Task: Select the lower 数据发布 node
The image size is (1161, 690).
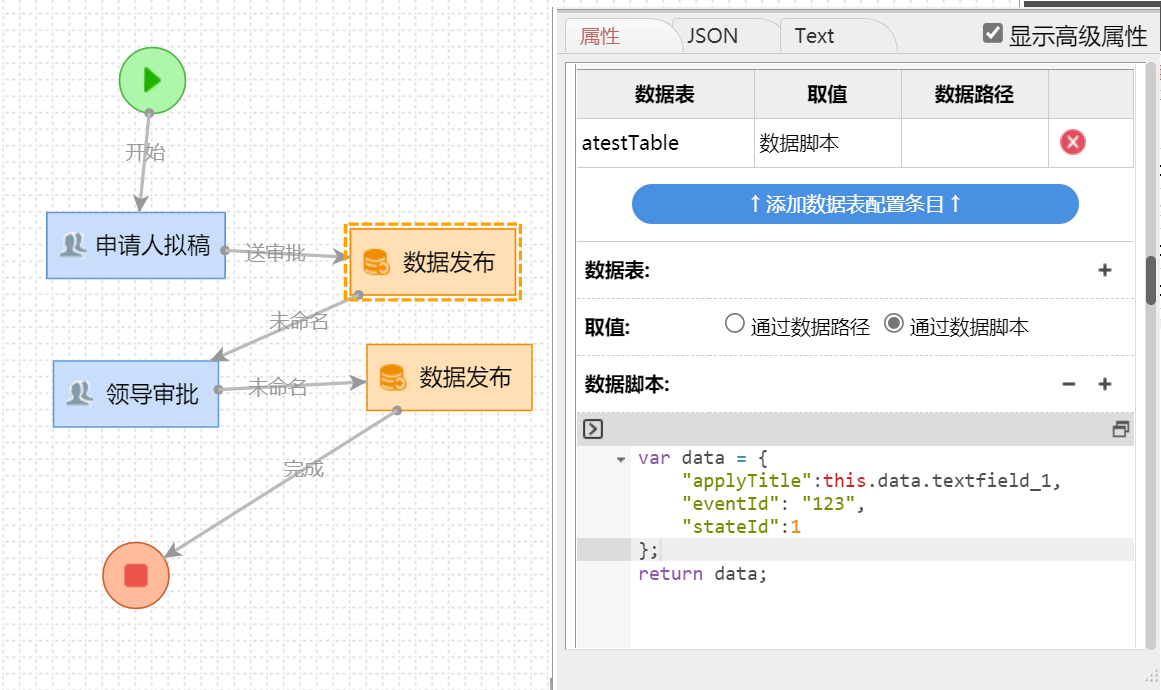Action: [449, 377]
